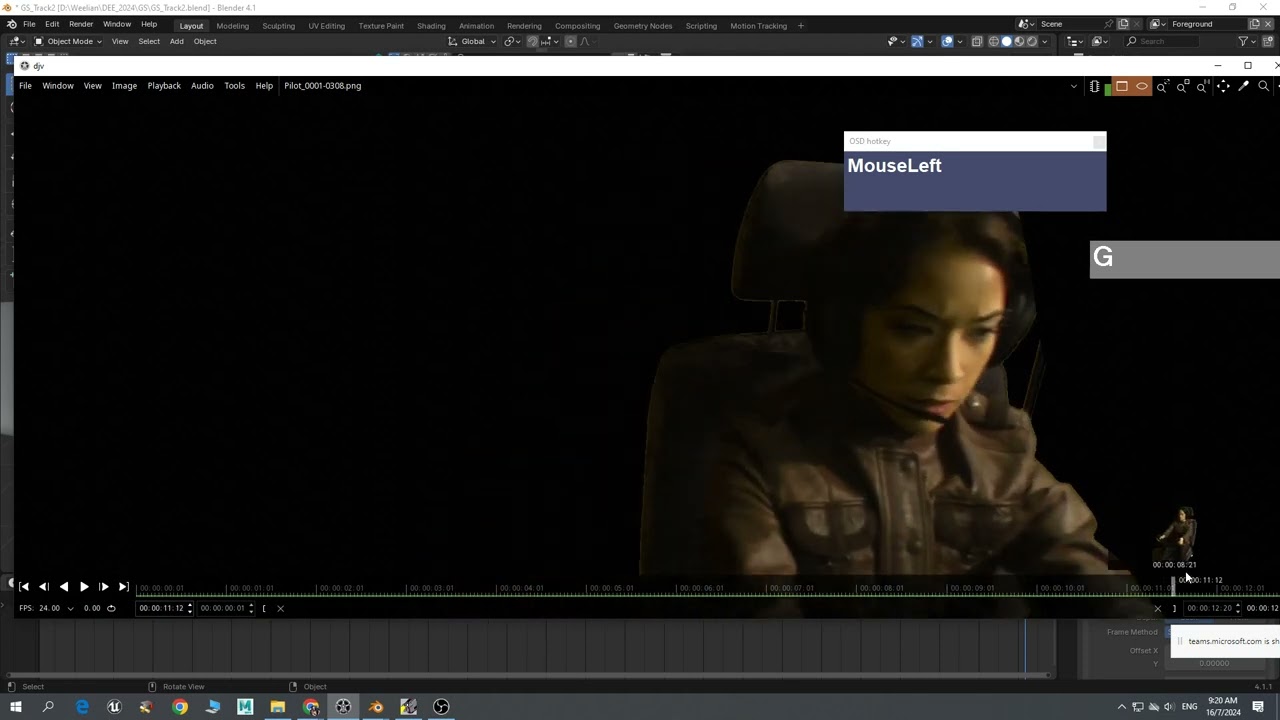Viewport: 1280px width, 720px height.
Task: Open the djv Playback menu
Action: [x=164, y=86]
